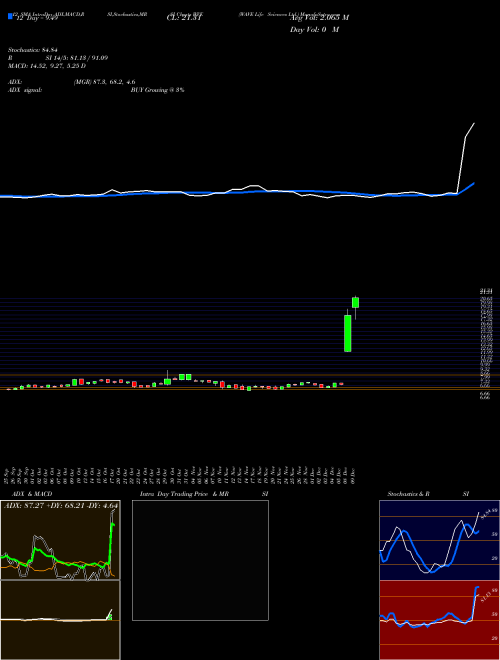
Task: Click the white price line's spike peak
Action: click(474, 123)
